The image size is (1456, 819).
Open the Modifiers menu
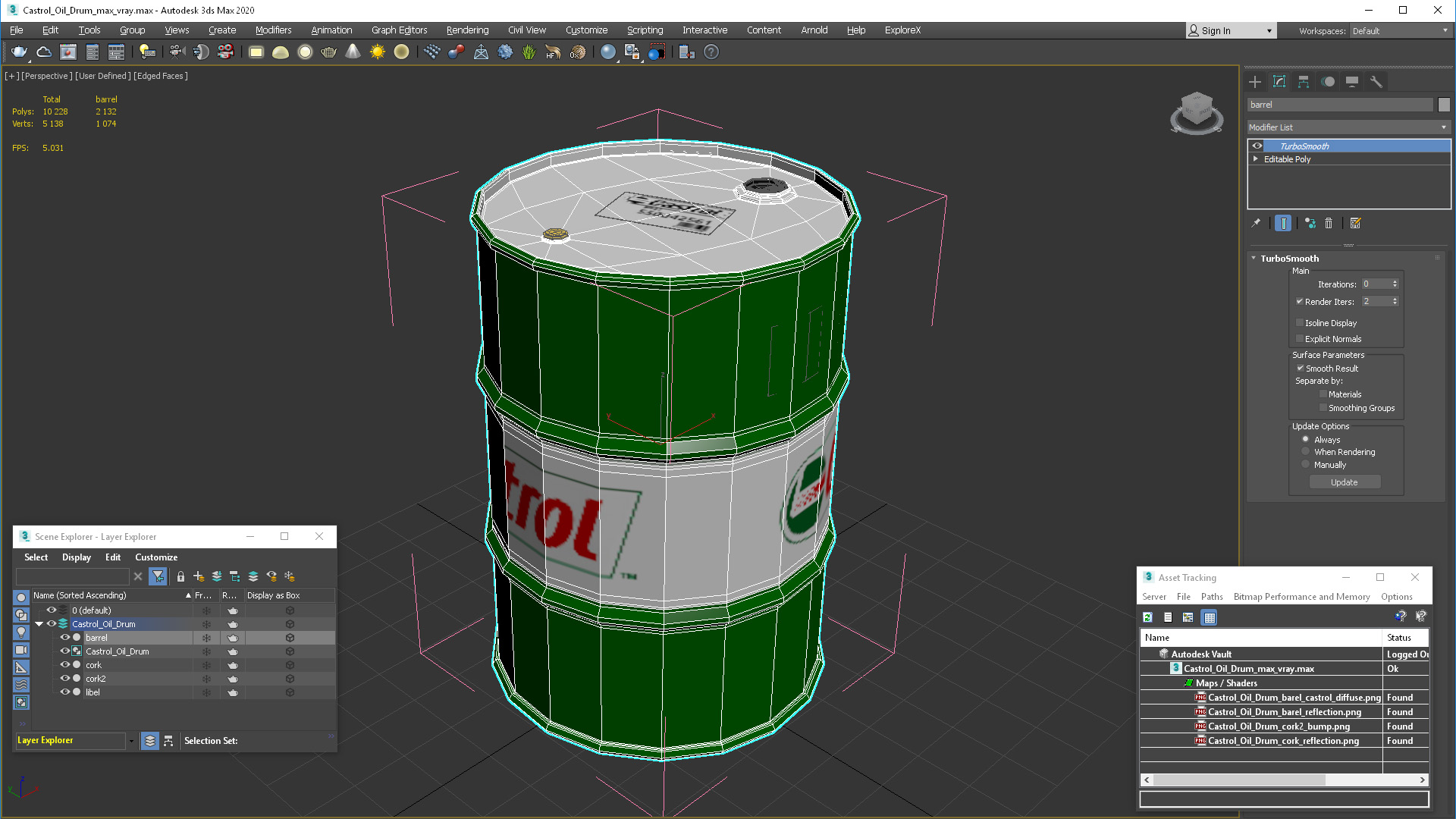pyautogui.click(x=273, y=30)
